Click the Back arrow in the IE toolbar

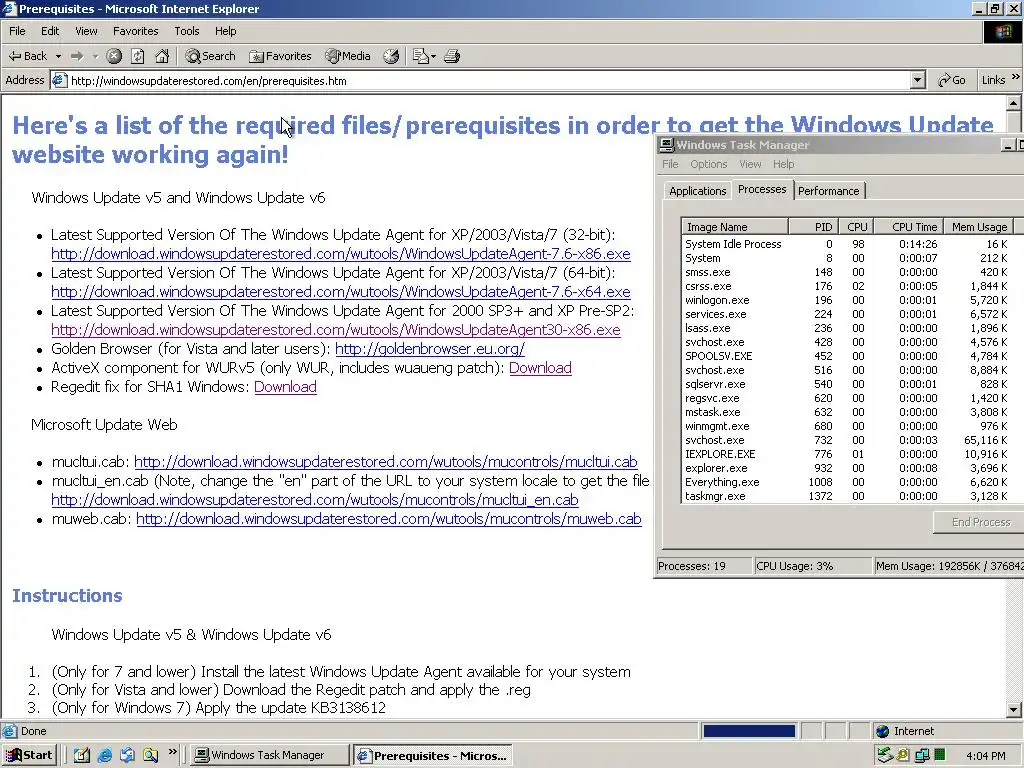coord(27,56)
